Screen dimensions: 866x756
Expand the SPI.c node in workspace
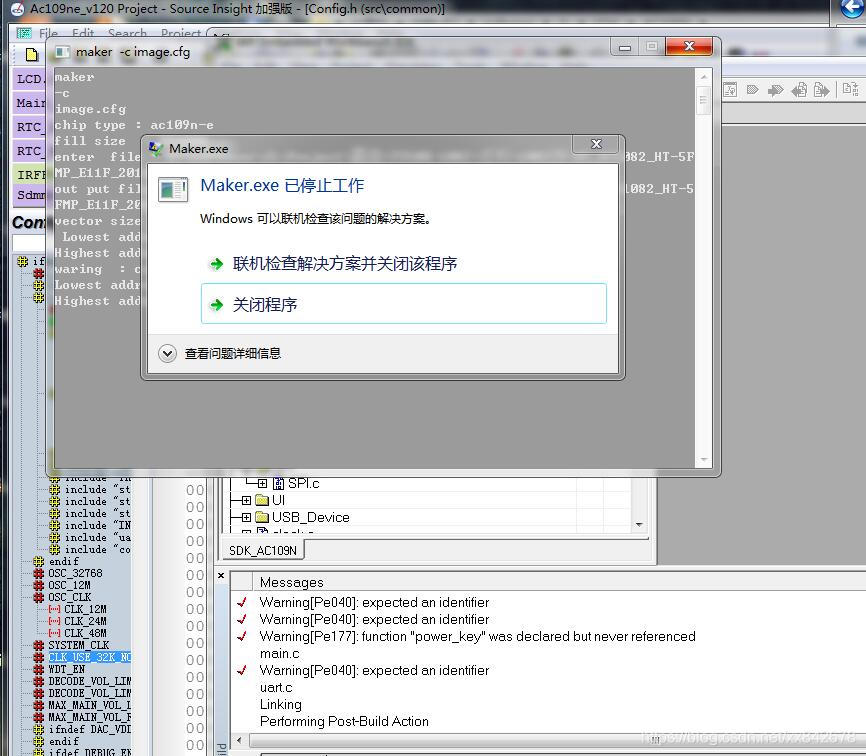tap(262, 484)
